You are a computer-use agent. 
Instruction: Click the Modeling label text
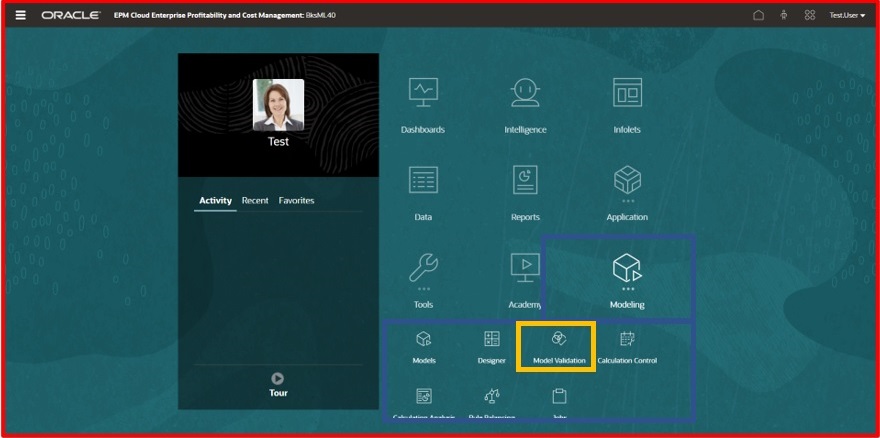pyautogui.click(x=627, y=305)
